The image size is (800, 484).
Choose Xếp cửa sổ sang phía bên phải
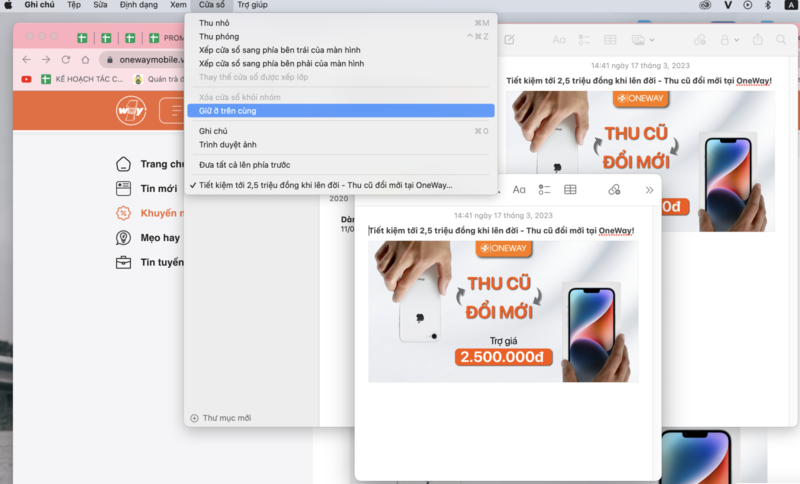point(341,64)
